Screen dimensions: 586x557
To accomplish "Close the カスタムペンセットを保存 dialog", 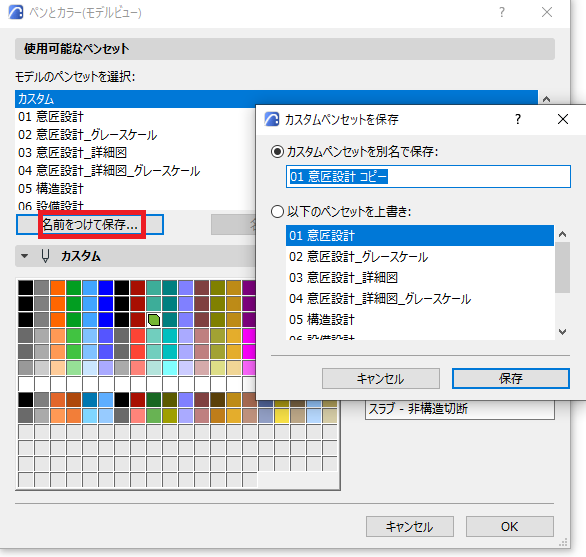I will point(562,119).
